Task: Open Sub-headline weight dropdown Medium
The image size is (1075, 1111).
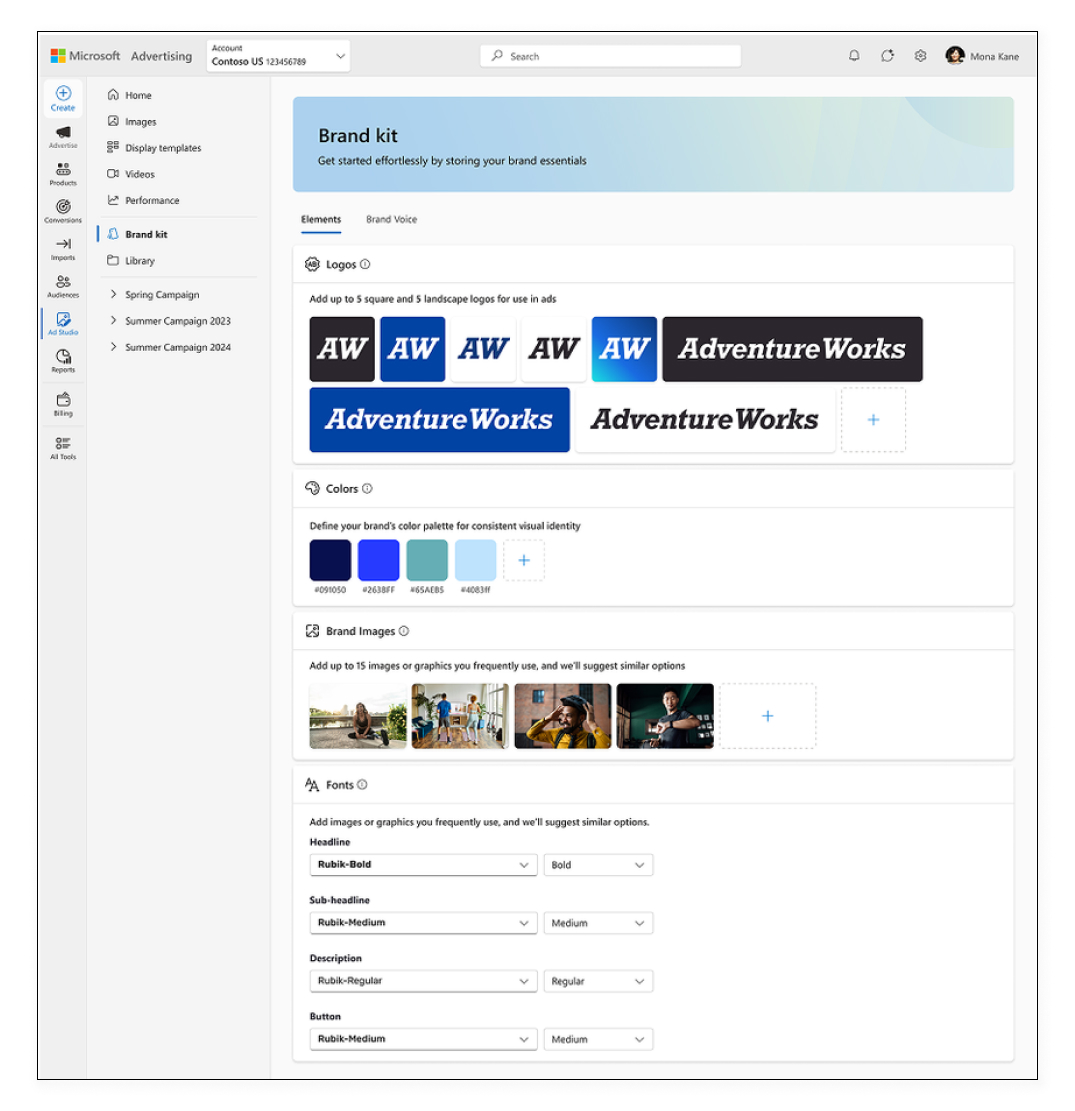Action: click(598, 923)
